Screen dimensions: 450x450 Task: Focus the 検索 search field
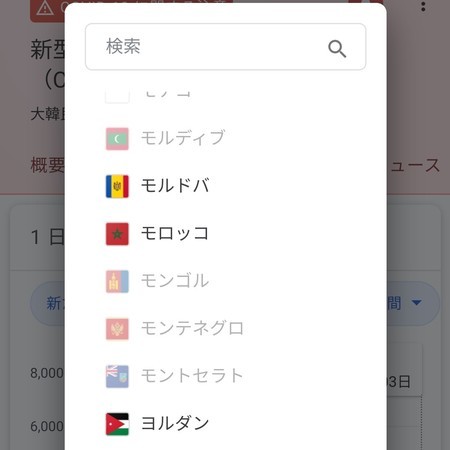coord(226,47)
